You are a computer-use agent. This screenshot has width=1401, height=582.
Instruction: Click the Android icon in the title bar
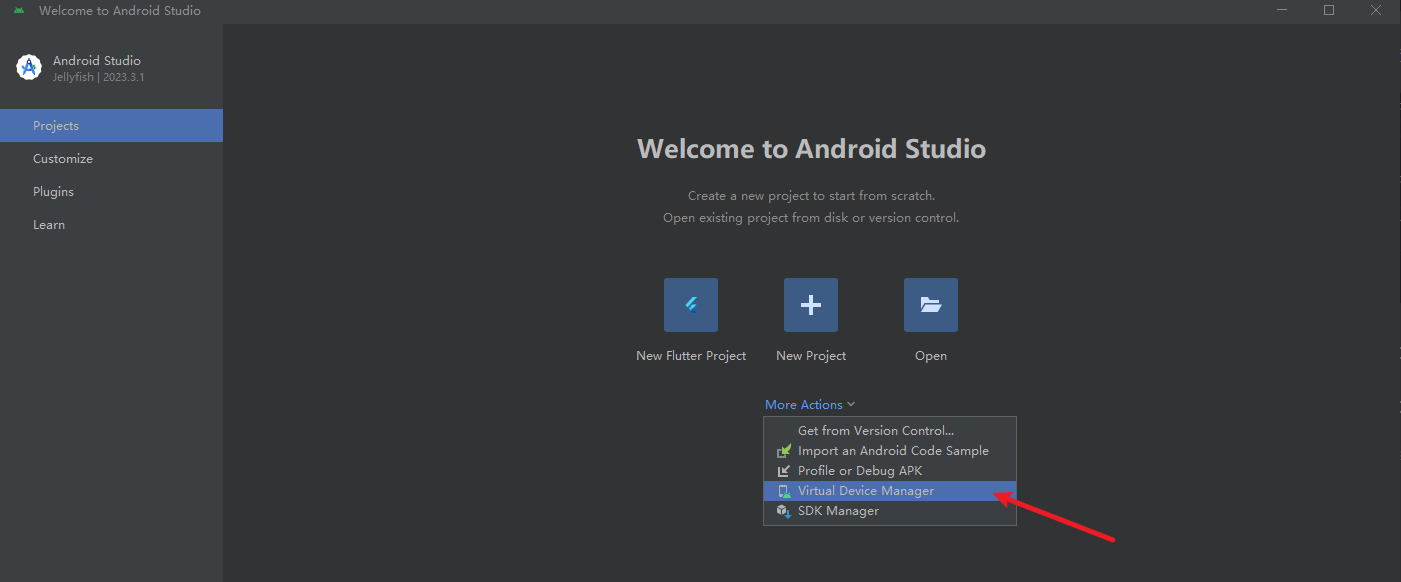19,11
